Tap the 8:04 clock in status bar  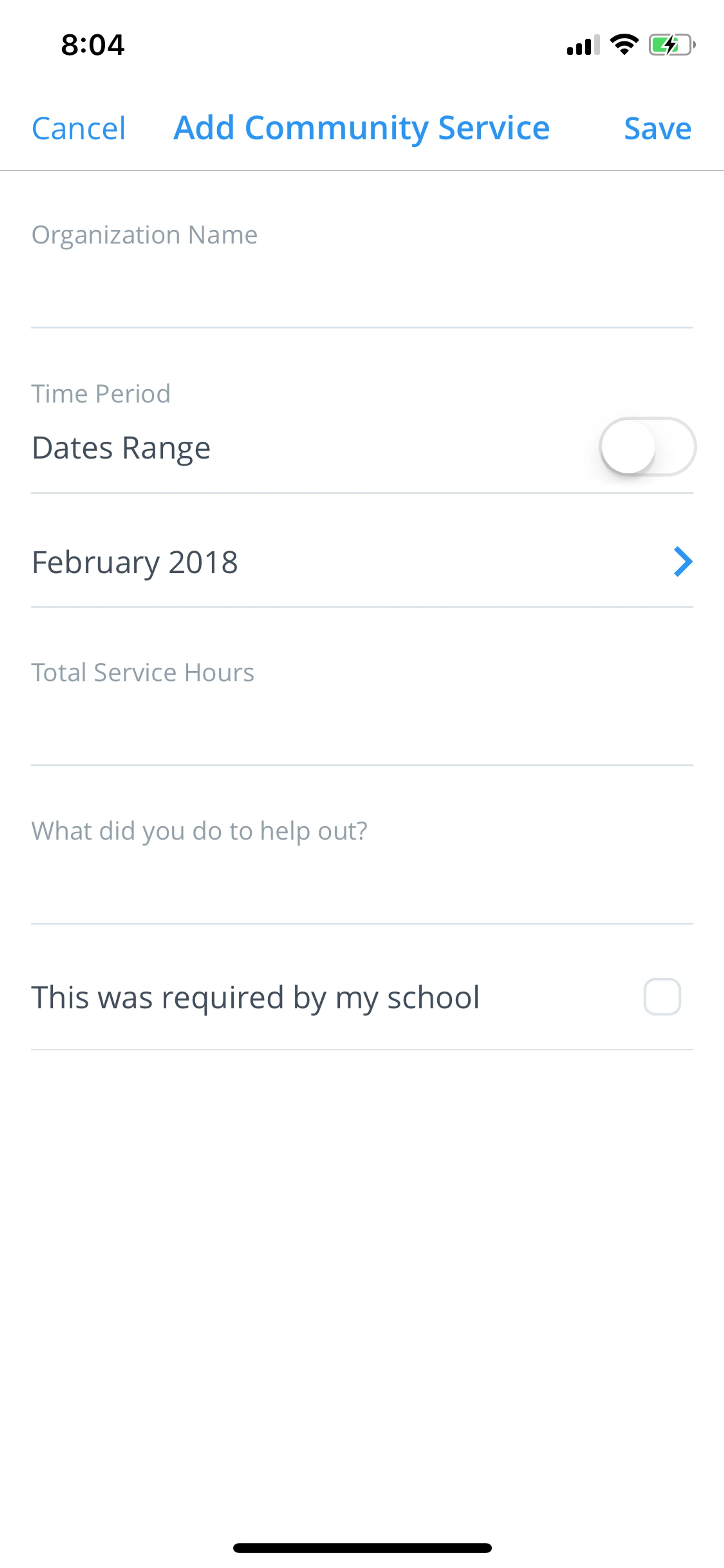[x=92, y=45]
